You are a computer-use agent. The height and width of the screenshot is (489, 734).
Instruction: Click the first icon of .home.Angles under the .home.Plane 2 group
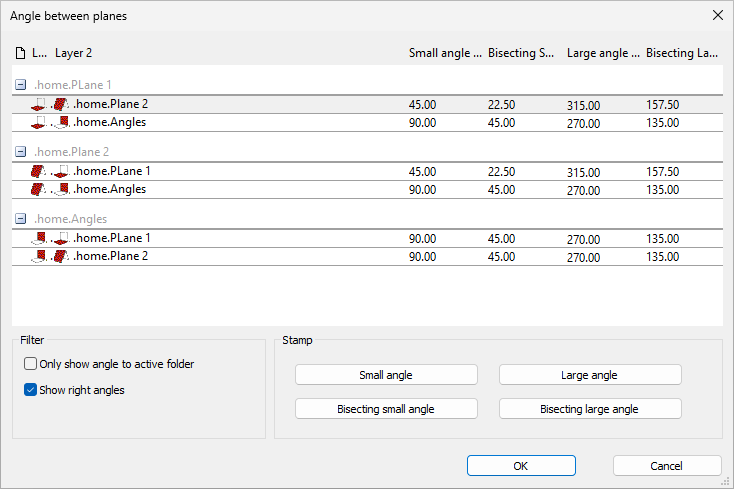click(x=40, y=189)
